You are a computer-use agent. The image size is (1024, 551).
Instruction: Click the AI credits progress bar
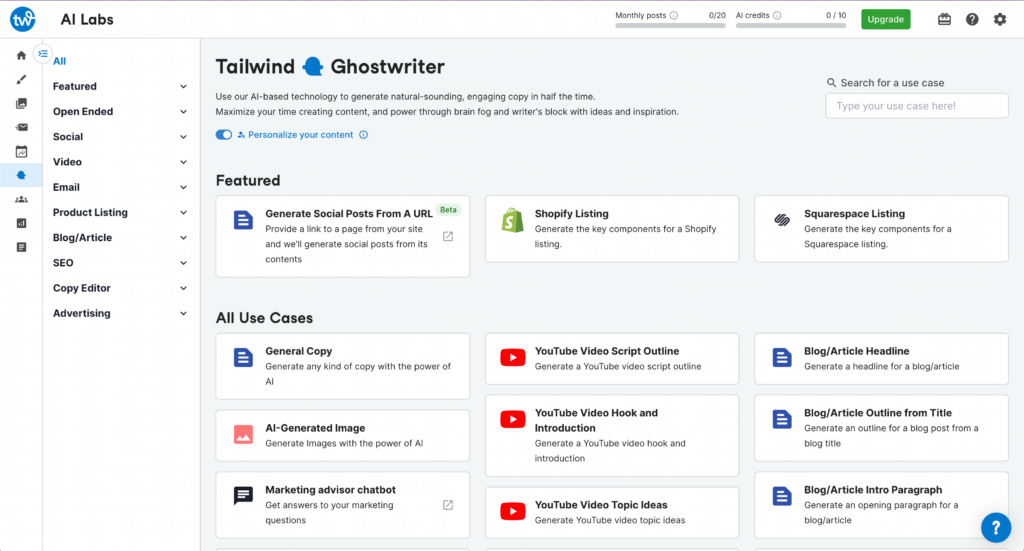[x=791, y=26]
